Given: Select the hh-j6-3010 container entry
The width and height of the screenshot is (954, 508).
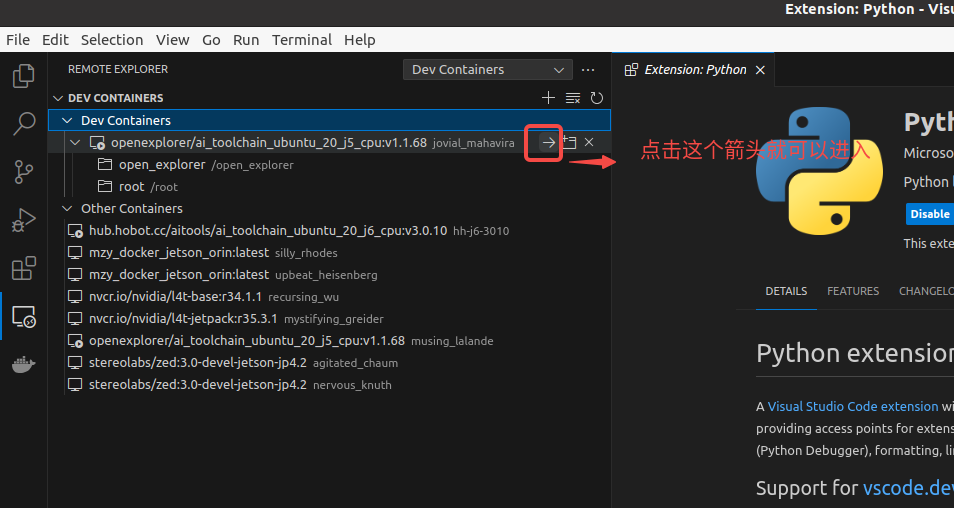Looking at the screenshot, I should (x=288, y=231).
